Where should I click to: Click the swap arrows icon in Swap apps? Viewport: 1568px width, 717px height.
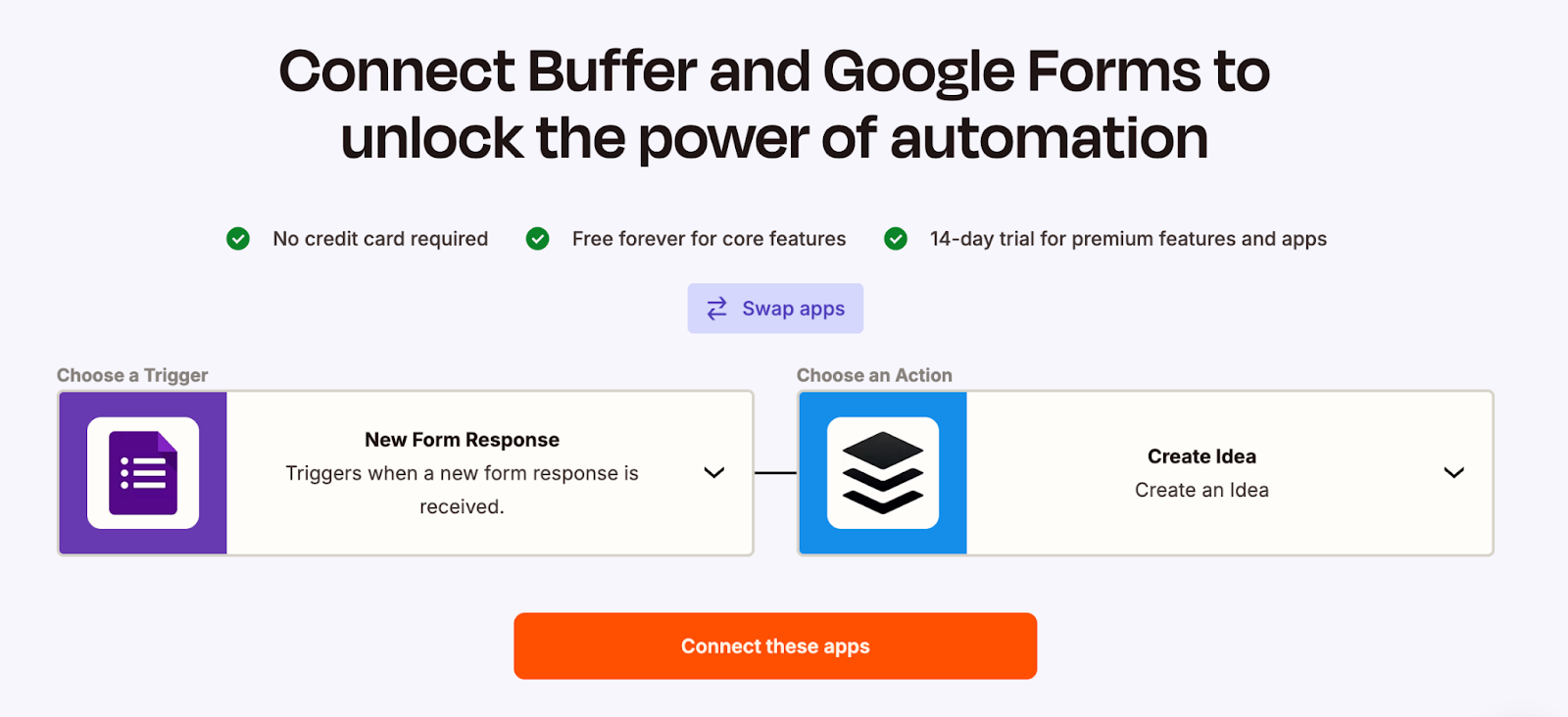coord(714,308)
